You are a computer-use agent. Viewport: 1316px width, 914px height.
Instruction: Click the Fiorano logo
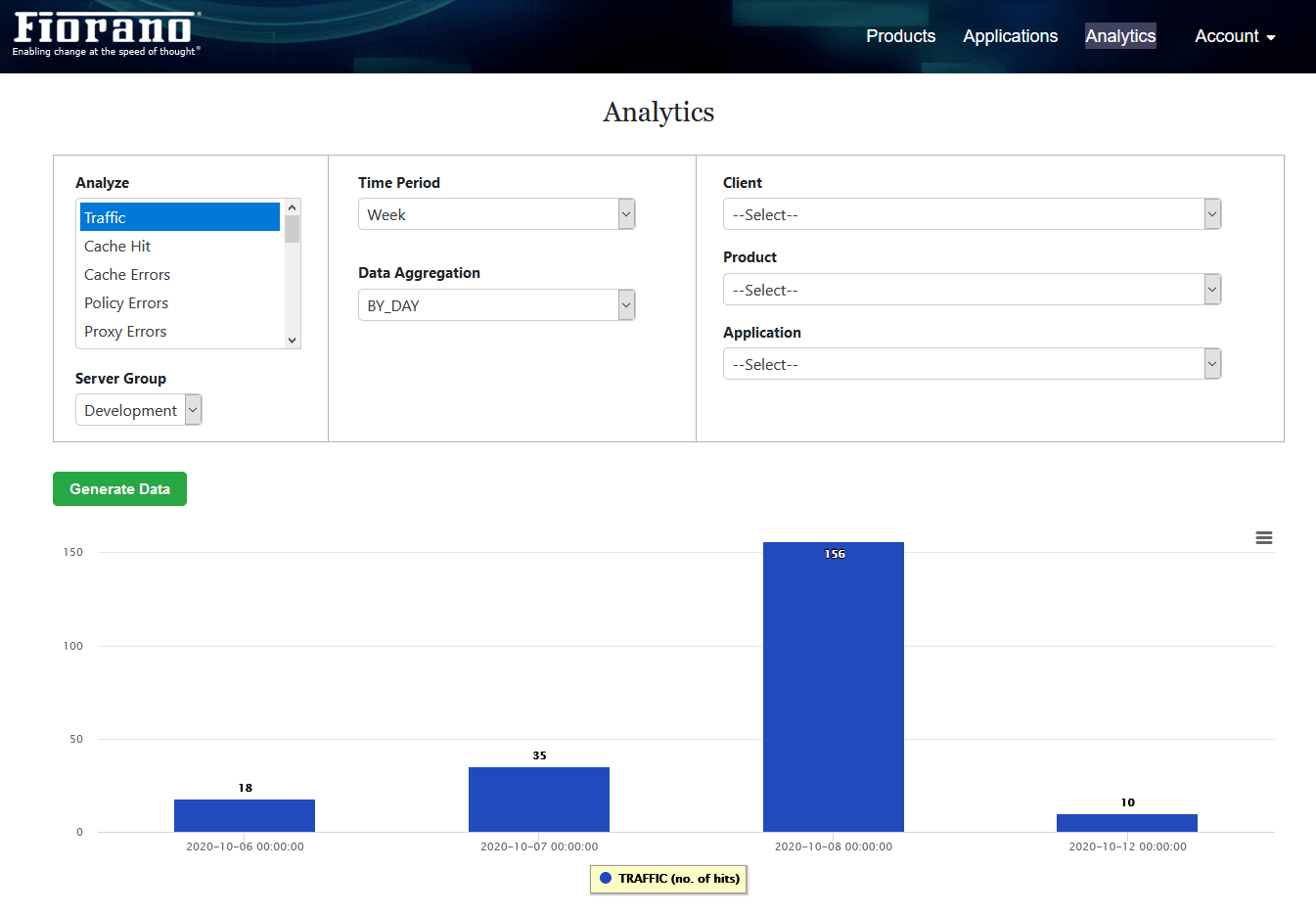[x=106, y=34]
